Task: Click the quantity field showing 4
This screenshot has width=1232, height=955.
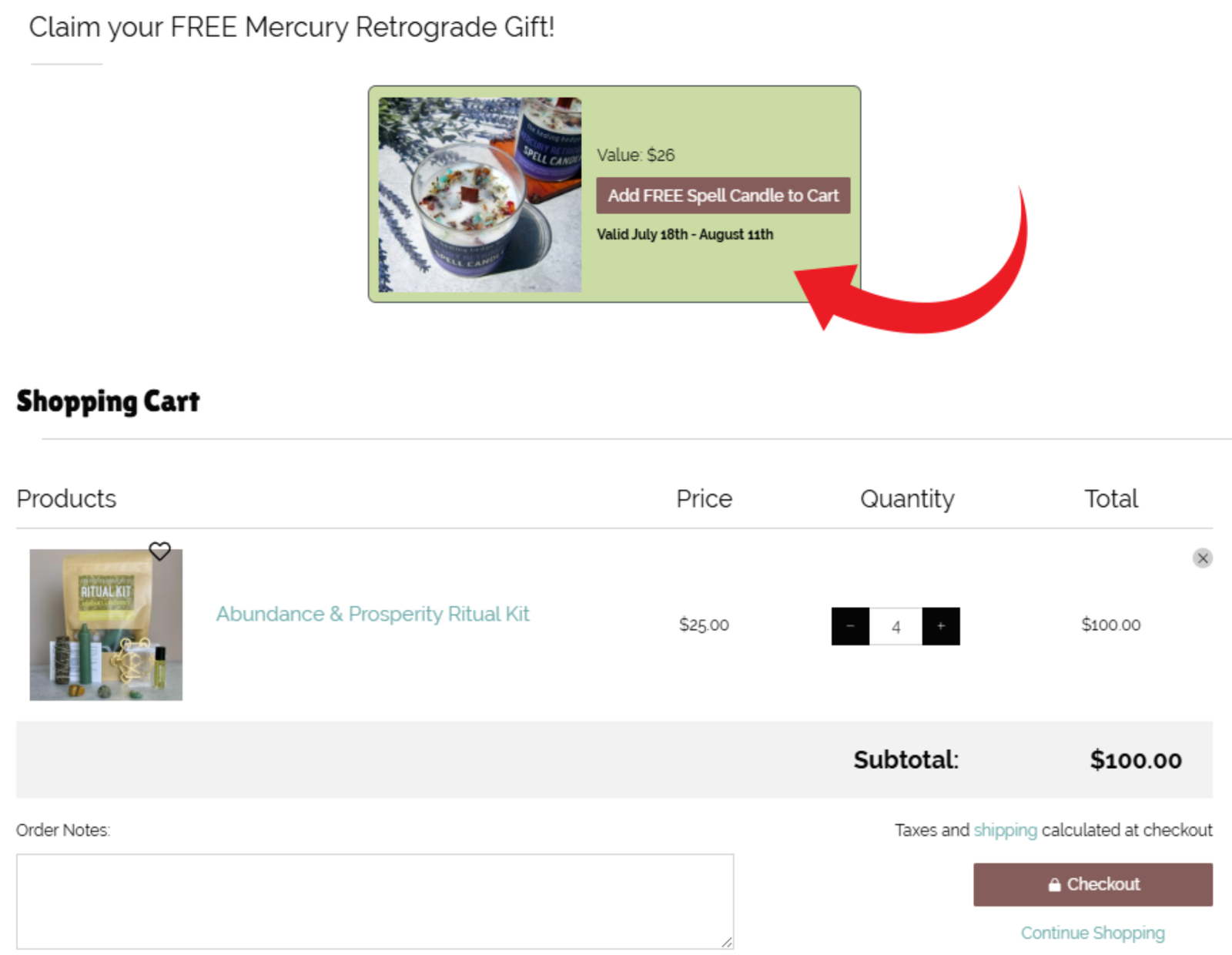Action: pos(896,626)
